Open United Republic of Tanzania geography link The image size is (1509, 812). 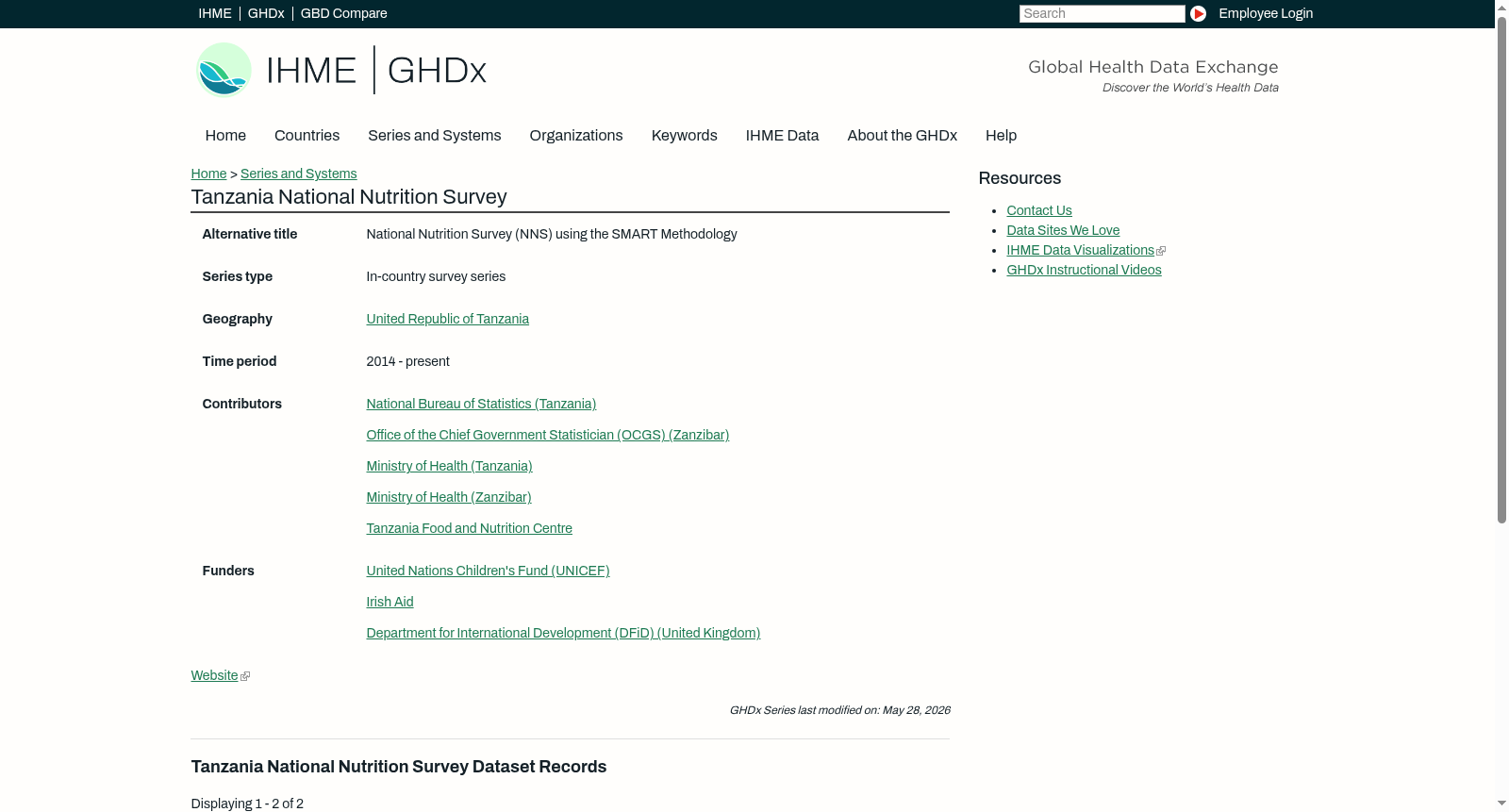click(x=448, y=319)
